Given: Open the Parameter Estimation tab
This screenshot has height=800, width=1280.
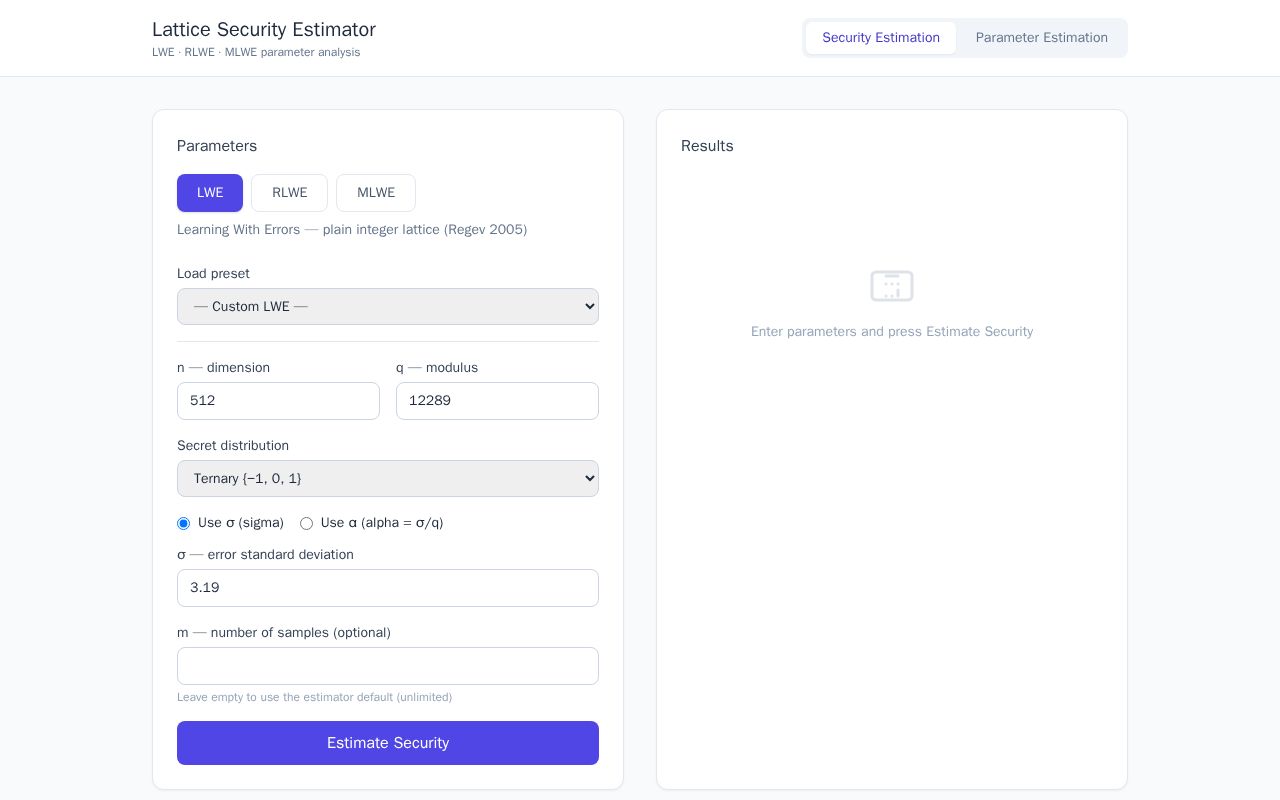Looking at the screenshot, I should 1042,38.
